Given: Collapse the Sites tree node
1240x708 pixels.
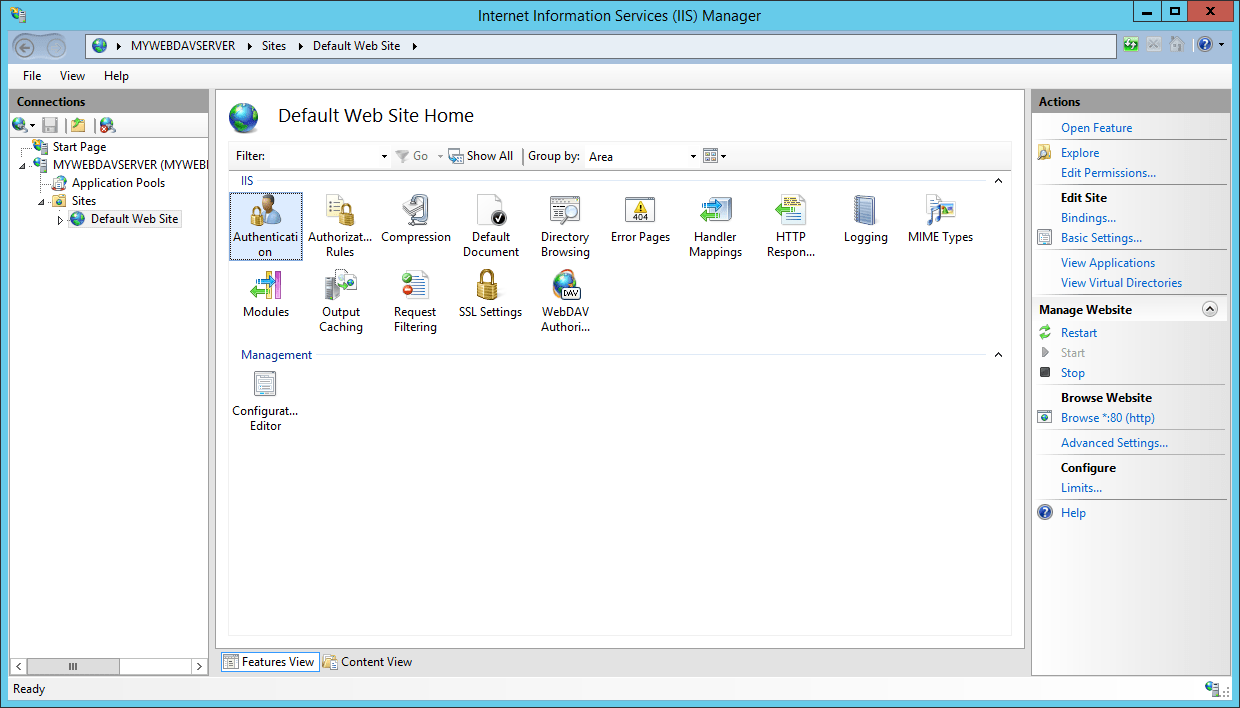Looking at the screenshot, I should tap(42, 201).
